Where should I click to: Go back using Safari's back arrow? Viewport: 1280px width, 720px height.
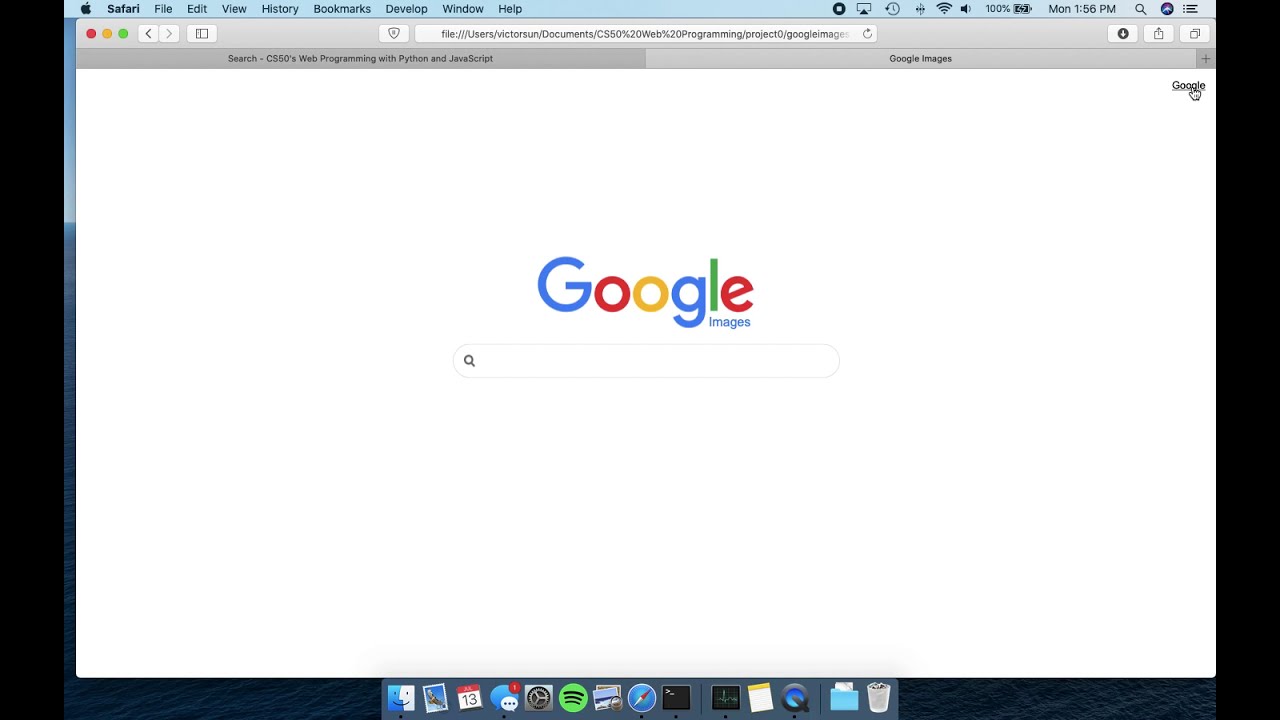tap(148, 34)
